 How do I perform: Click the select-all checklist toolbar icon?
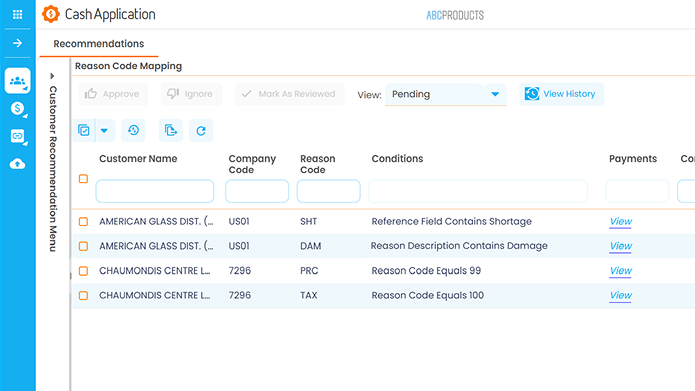pyautogui.click(x=84, y=130)
